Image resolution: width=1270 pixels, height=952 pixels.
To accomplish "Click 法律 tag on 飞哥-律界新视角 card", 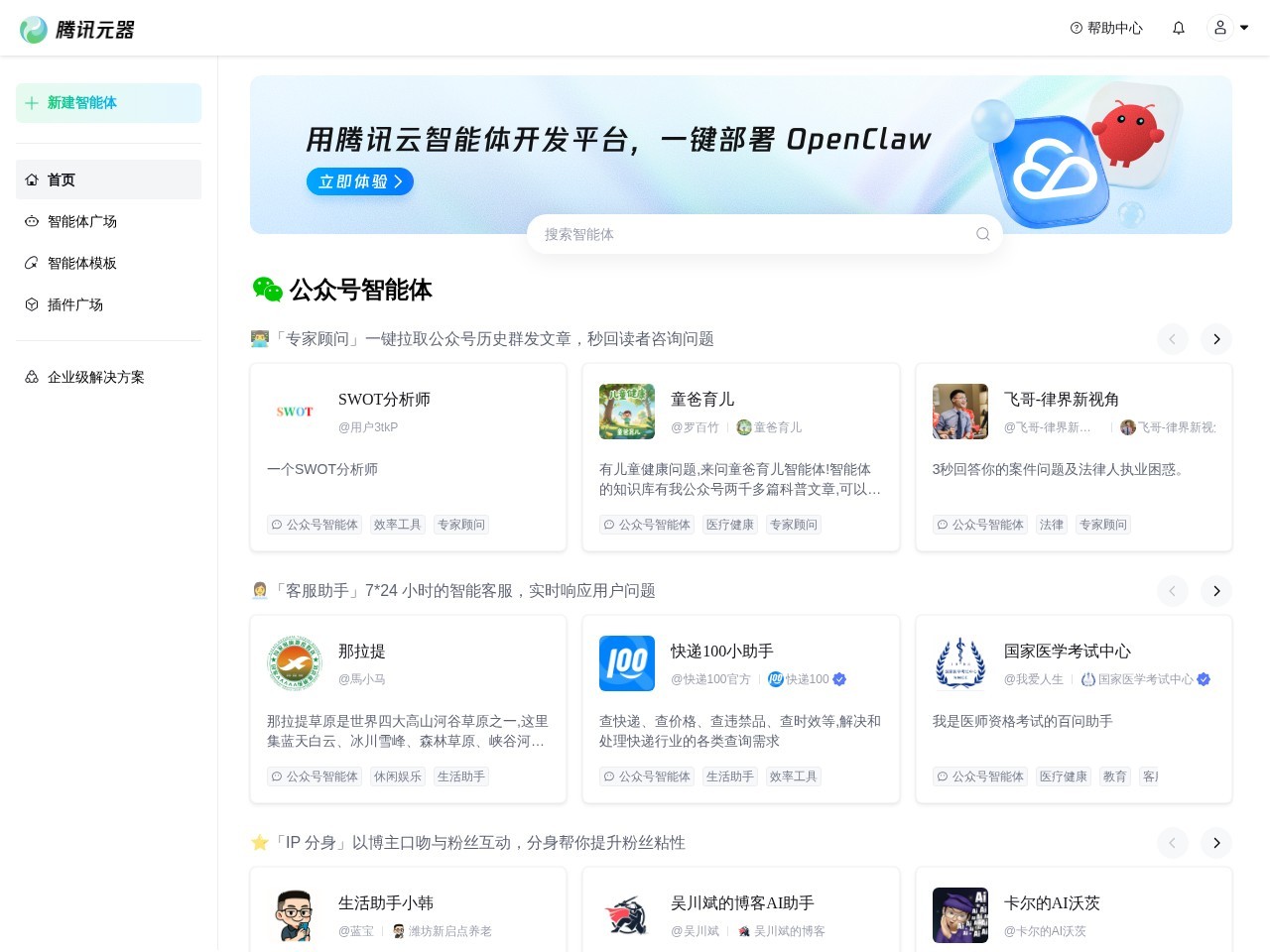I will pyautogui.click(x=1052, y=525).
